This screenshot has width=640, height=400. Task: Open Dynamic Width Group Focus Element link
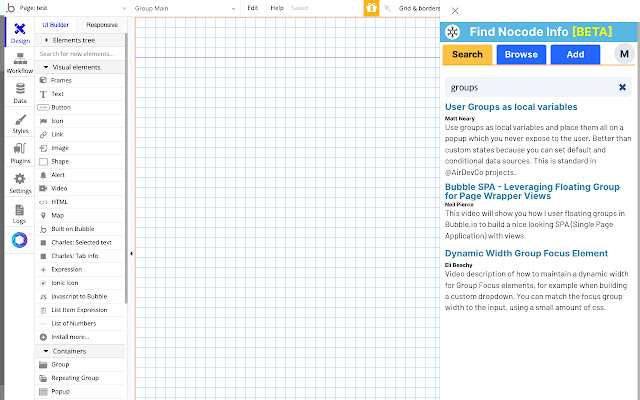(526, 253)
